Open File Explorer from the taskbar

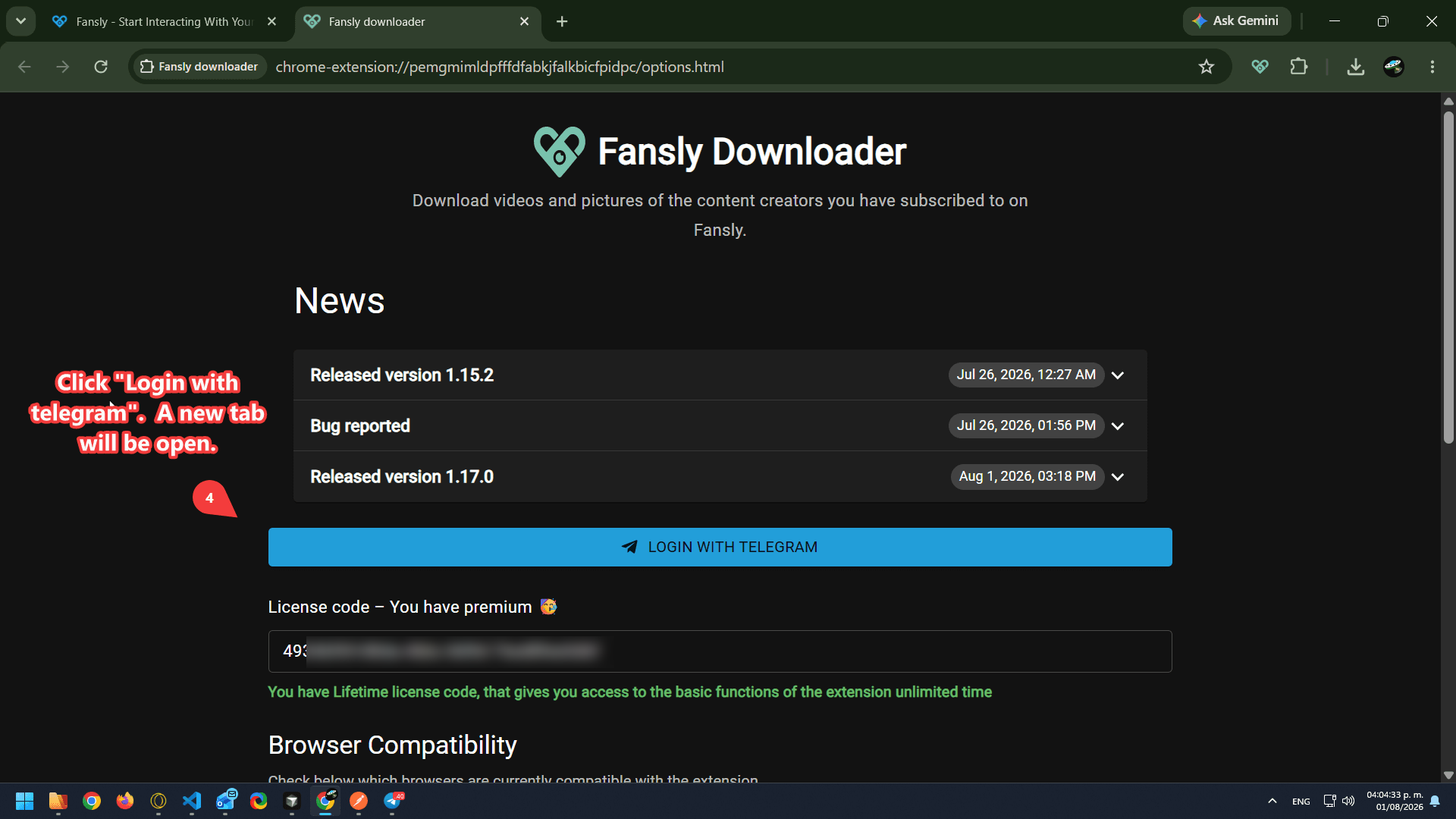(x=58, y=801)
